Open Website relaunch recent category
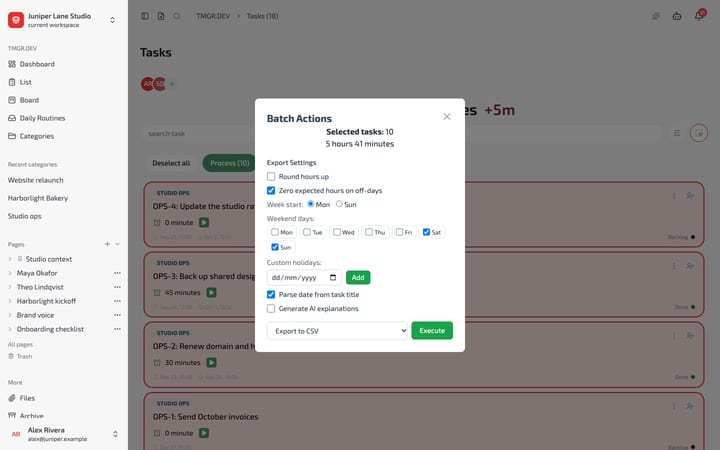Viewport: 720px width, 450px height. [x=36, y=180]
